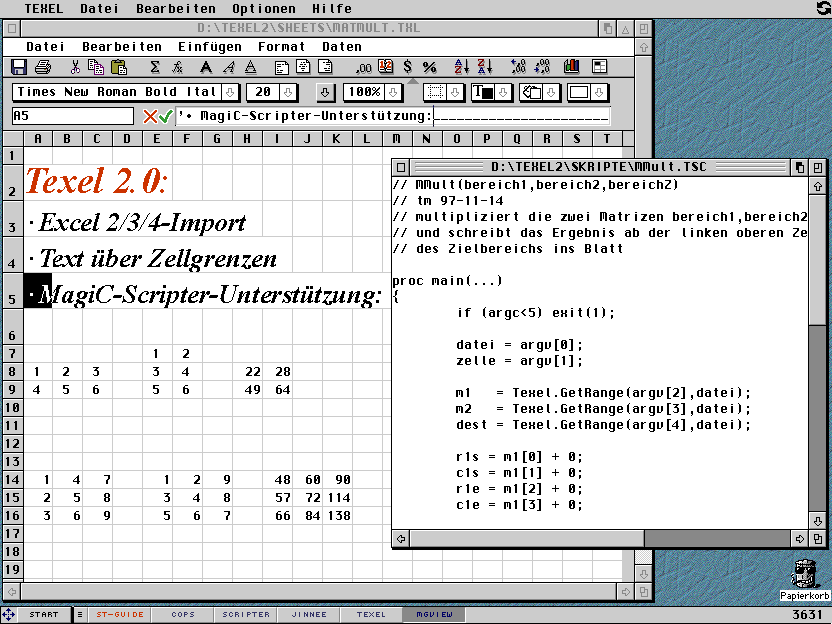The height and width of the screenshot is (624, 832).
Task: Confirm the cell edit with green checkmark
Action: (x=166, y=116)
